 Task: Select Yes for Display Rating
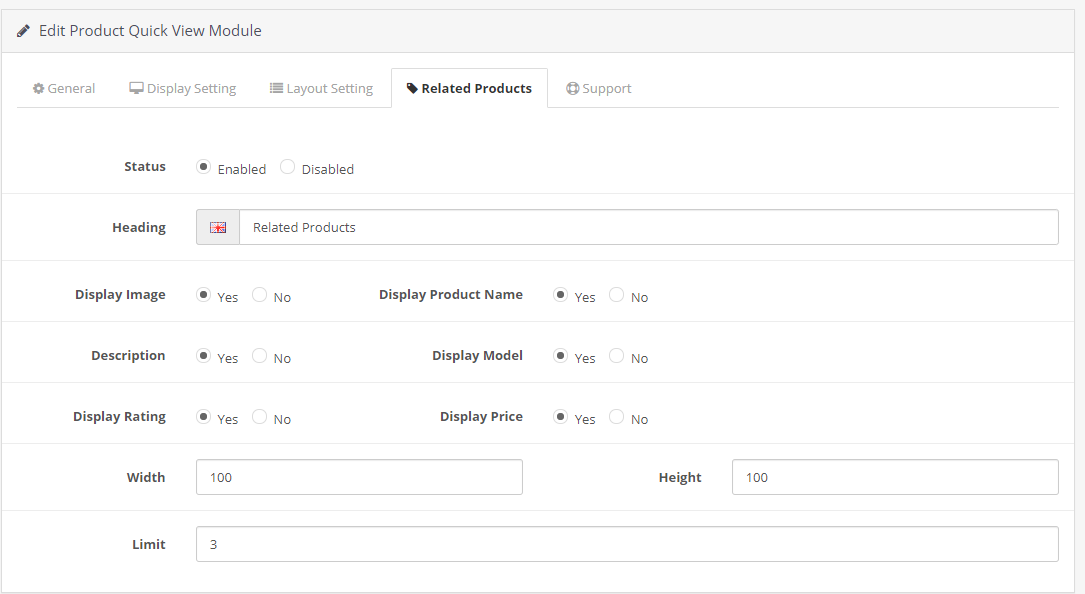pos(204,417)
